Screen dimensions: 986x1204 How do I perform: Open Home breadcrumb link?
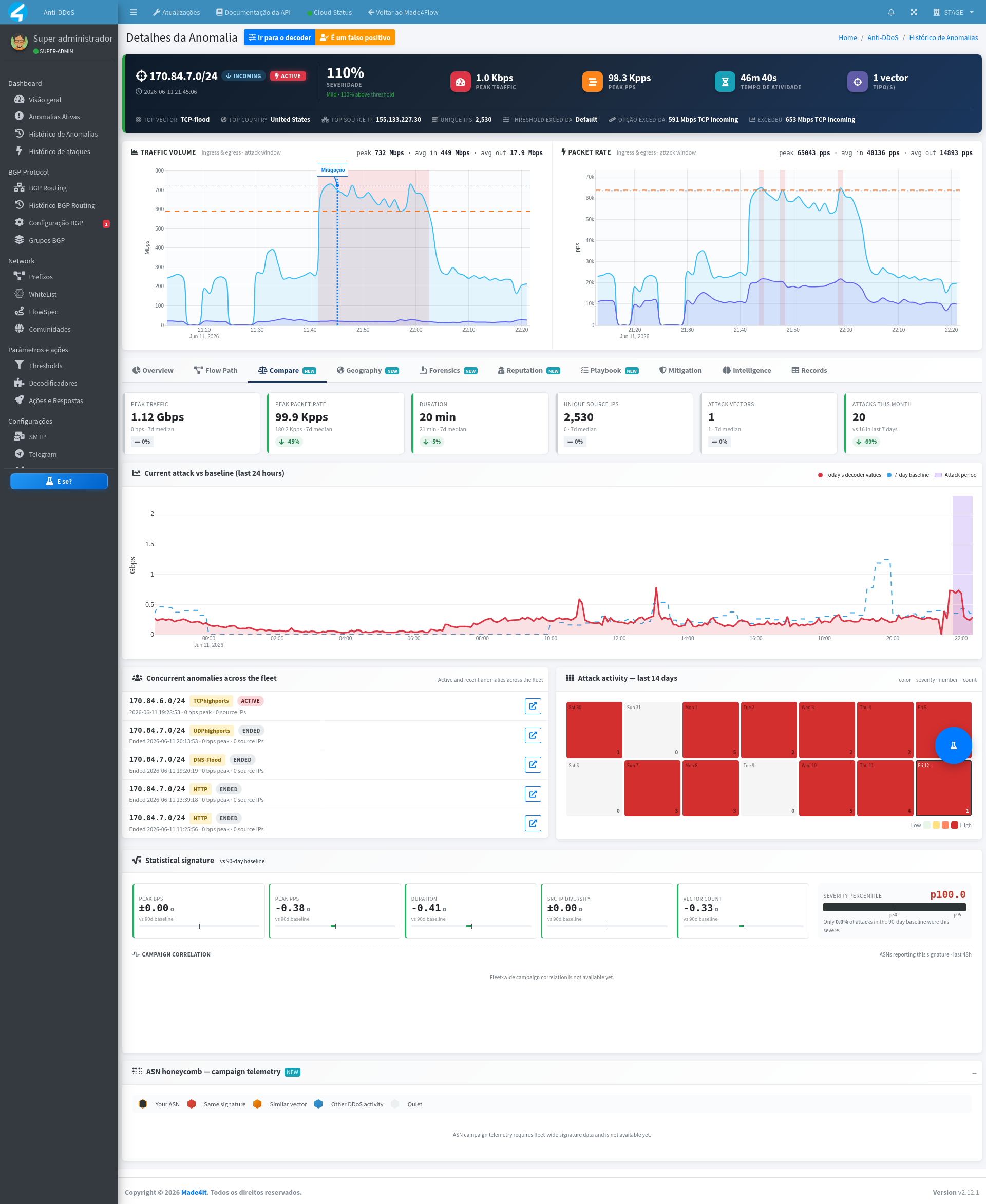coord(847,38)
